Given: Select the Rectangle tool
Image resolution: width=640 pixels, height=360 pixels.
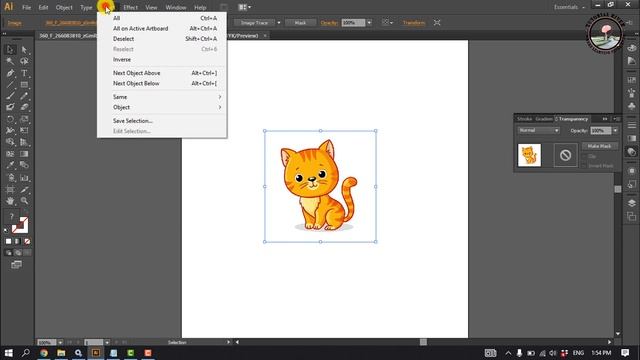Looking at the screenshot, I should click(24, 84).
